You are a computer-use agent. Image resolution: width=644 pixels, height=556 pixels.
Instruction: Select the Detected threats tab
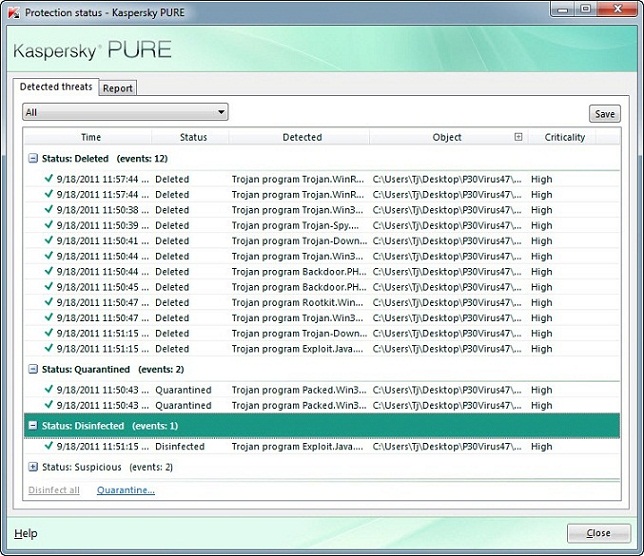56,87
